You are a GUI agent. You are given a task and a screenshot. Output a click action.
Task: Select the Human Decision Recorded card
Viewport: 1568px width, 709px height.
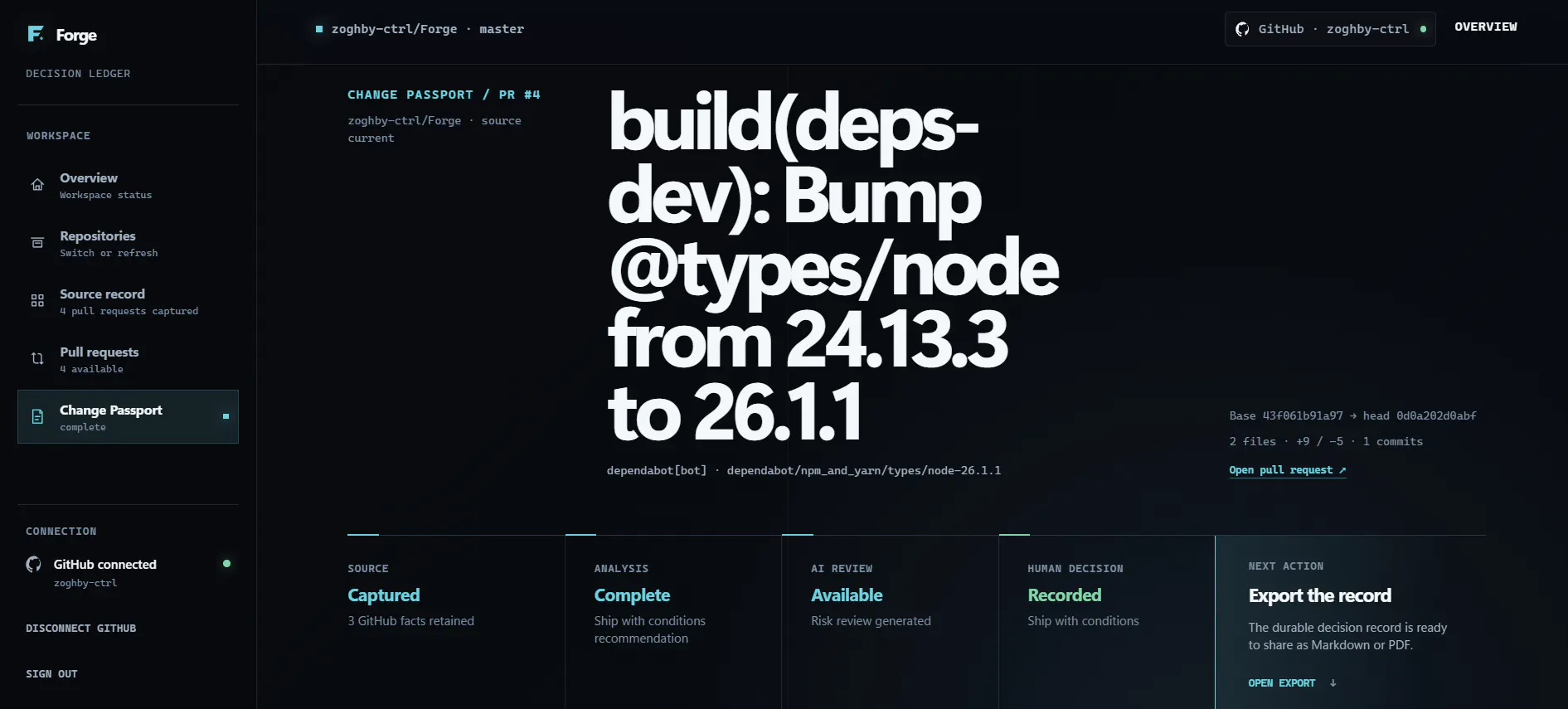[1107, 622]
